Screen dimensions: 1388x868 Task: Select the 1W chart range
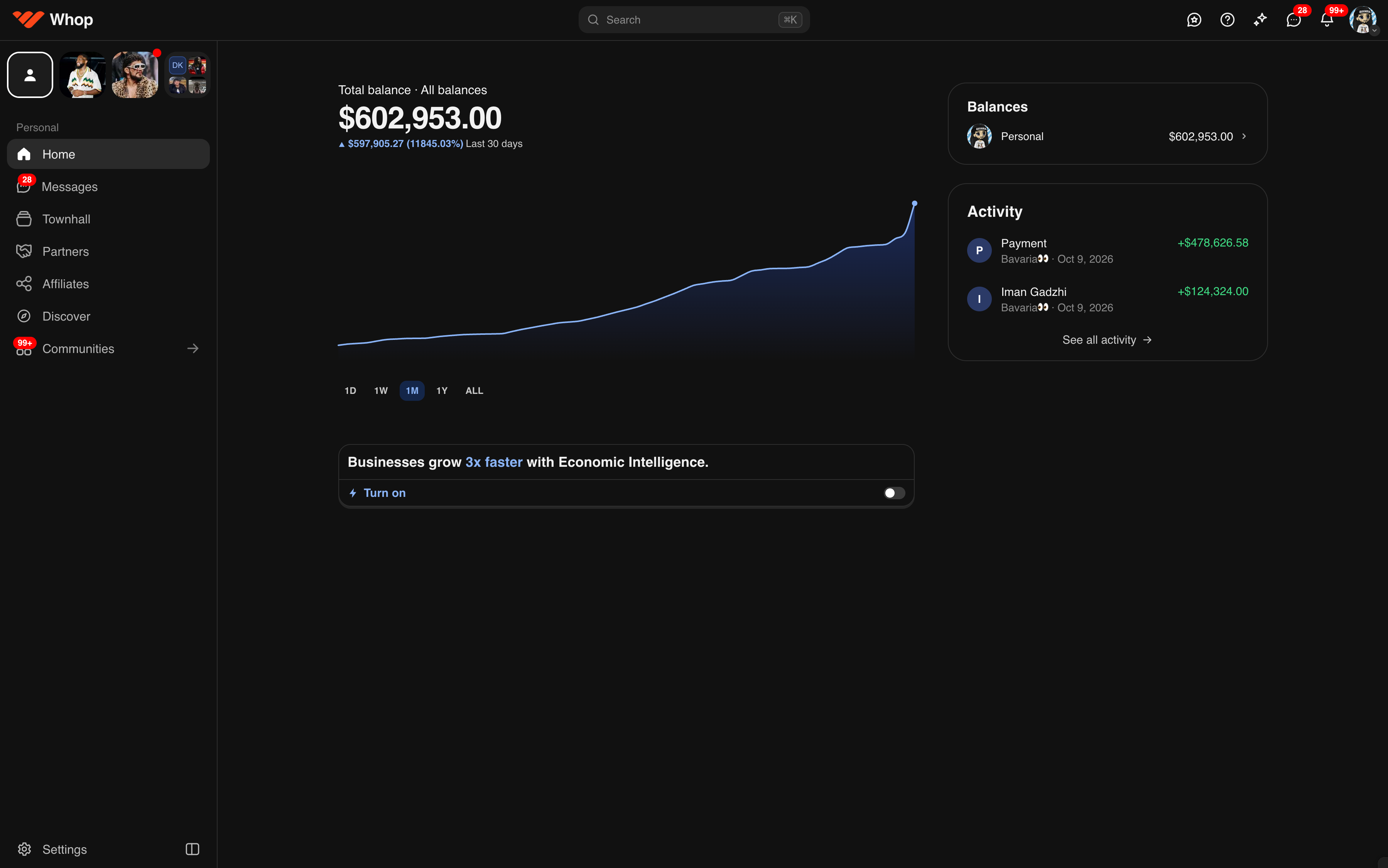[x=381, y=390]
